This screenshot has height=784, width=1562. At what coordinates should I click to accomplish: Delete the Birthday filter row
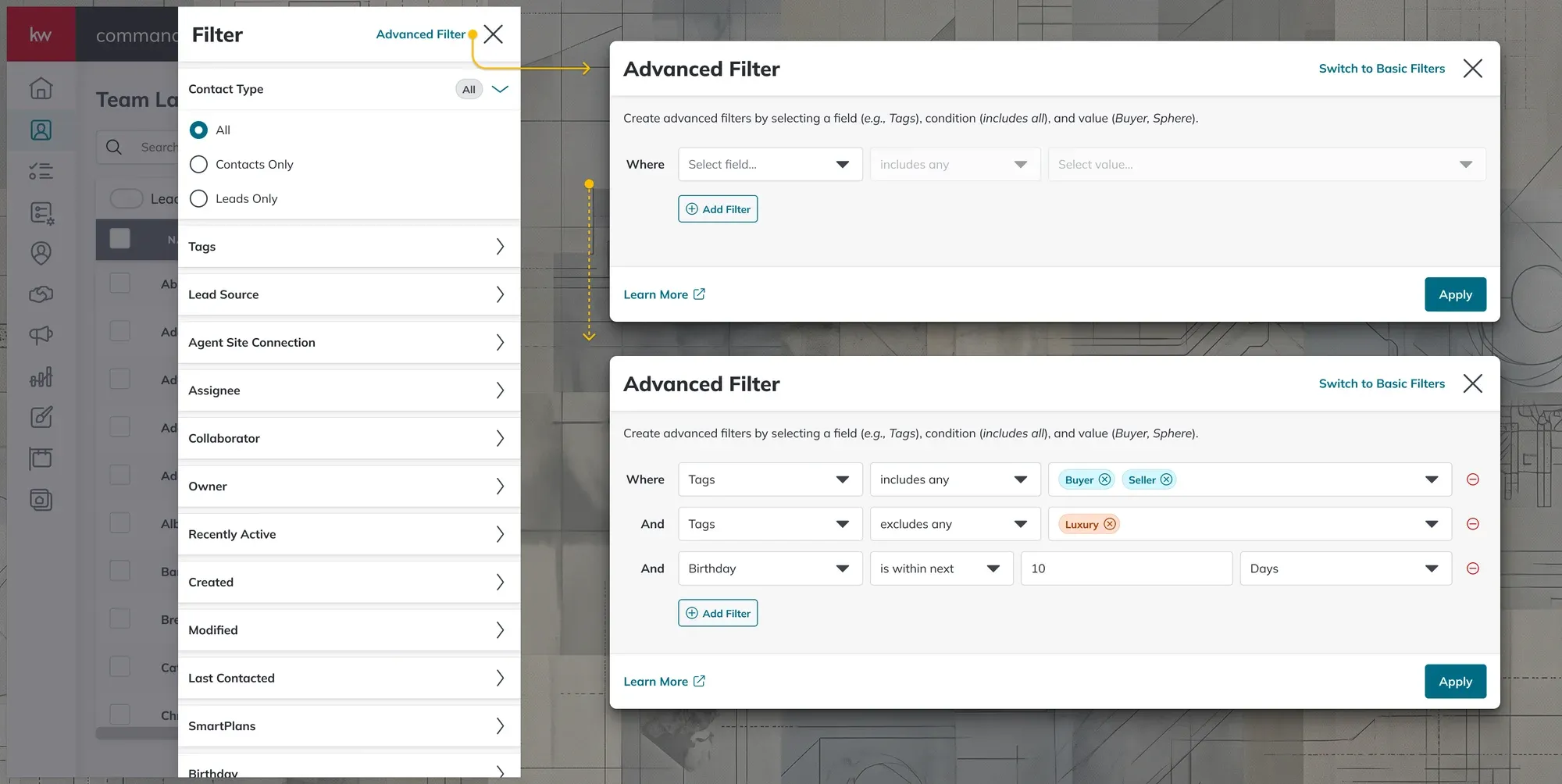coord(1473,568)
